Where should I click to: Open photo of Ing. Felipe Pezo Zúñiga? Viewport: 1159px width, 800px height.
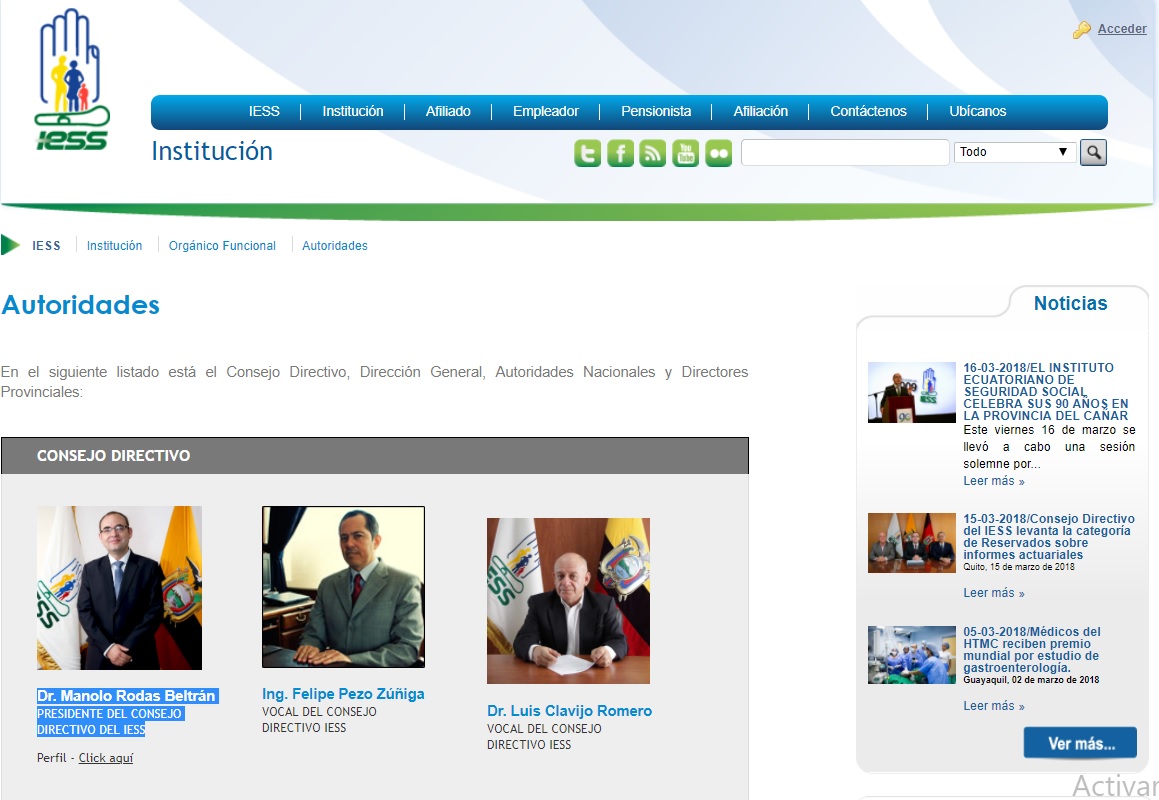click(x=343, y=586)
